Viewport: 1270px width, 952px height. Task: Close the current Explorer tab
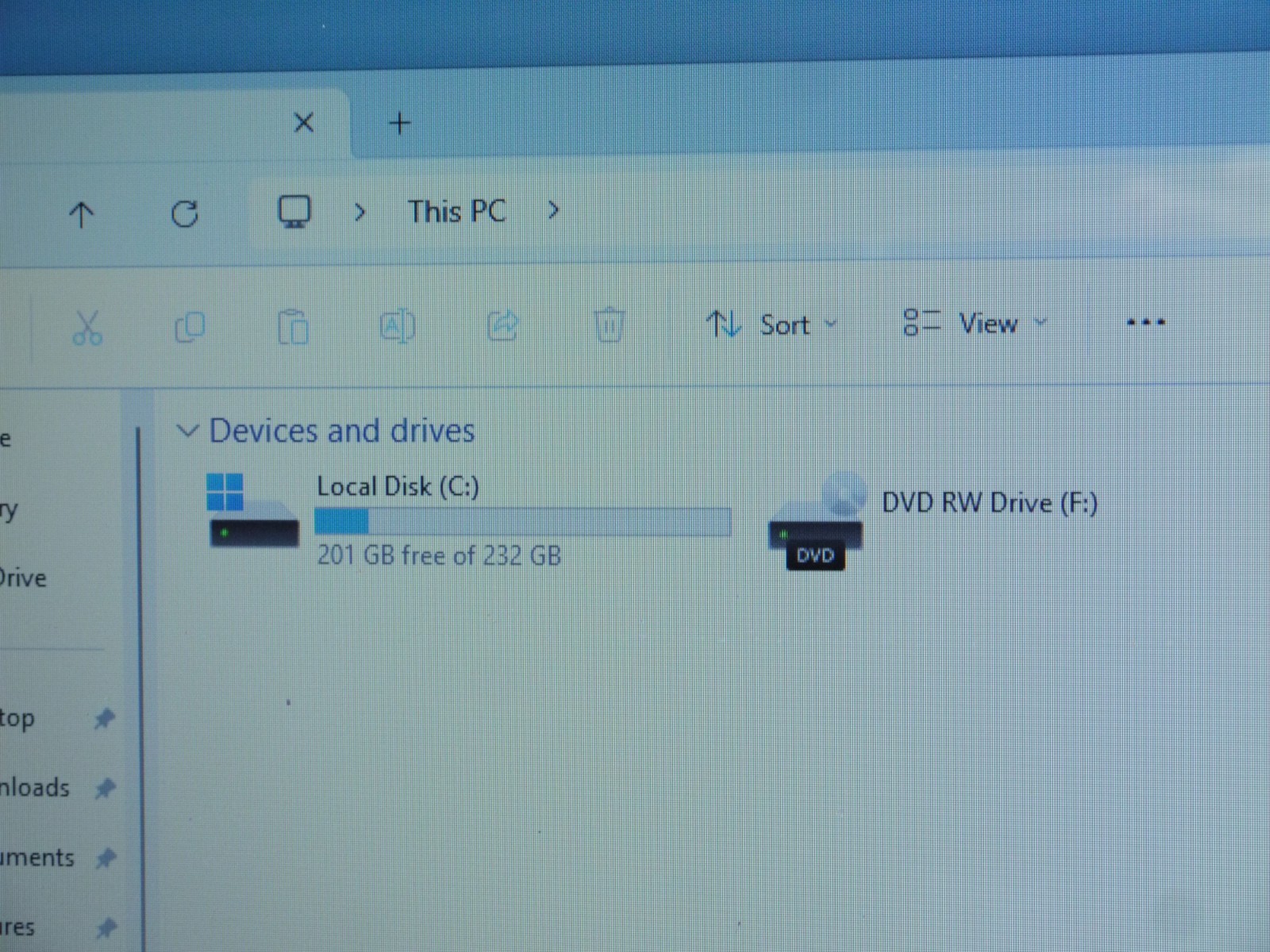[x=303, y=123]
